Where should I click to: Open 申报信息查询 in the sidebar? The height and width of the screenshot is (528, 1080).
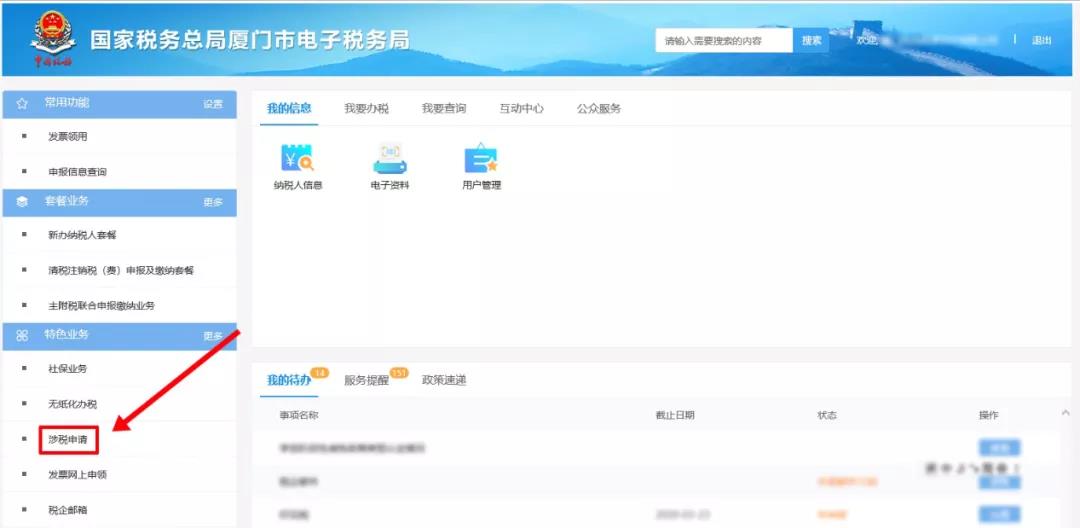(77, 171)
